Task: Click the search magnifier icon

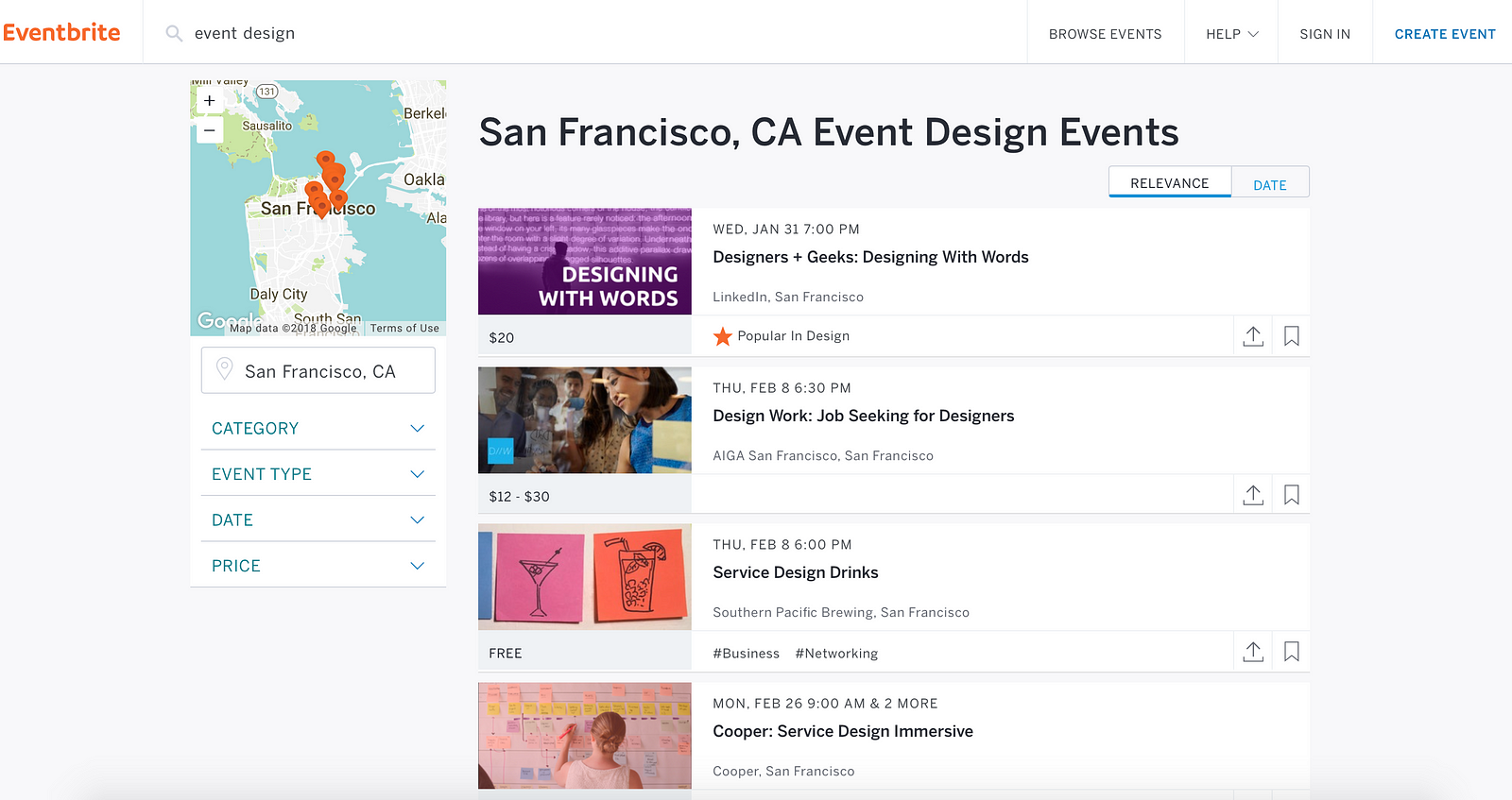Action: (174, 33)
